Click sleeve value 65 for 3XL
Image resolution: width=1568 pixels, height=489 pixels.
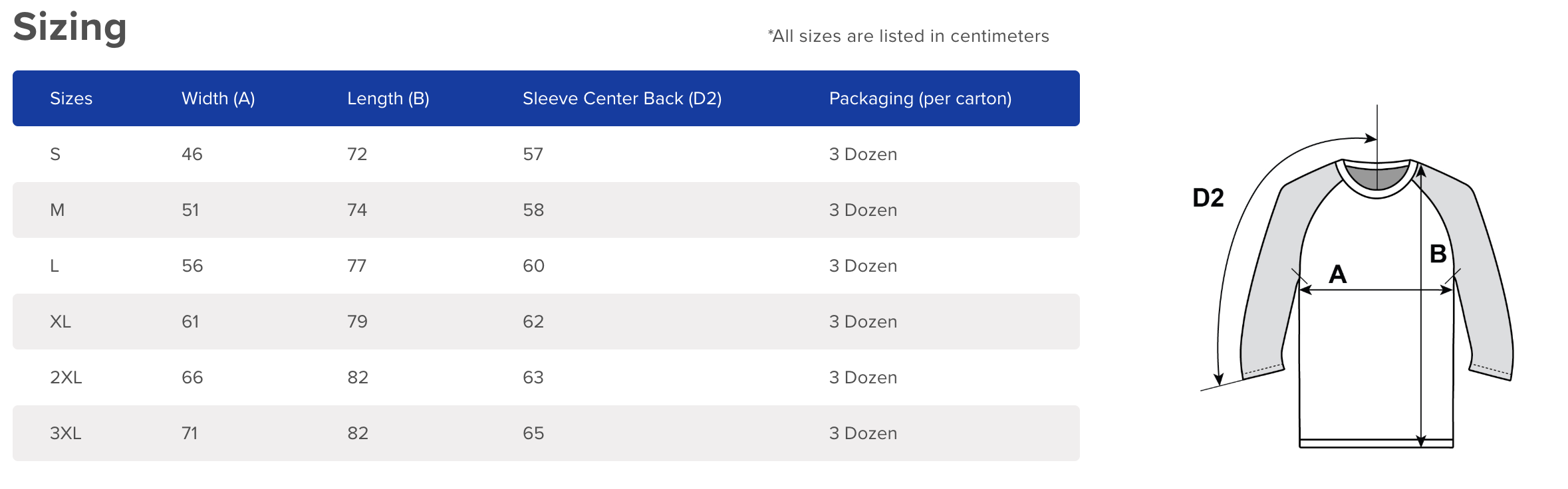point(533,433)
